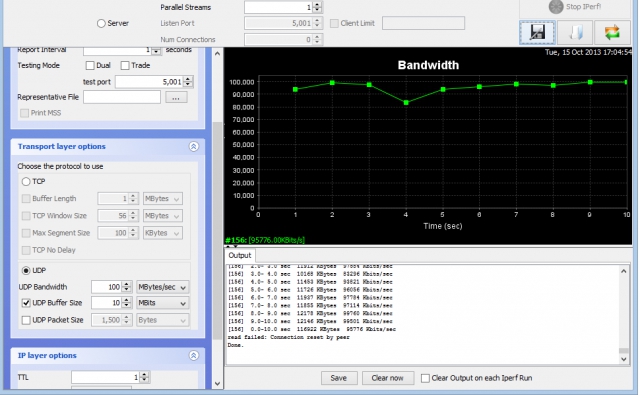Toggle the TCP No Delay checkbox
Viewport: 640px width, 395px height.
click(26, 250)
